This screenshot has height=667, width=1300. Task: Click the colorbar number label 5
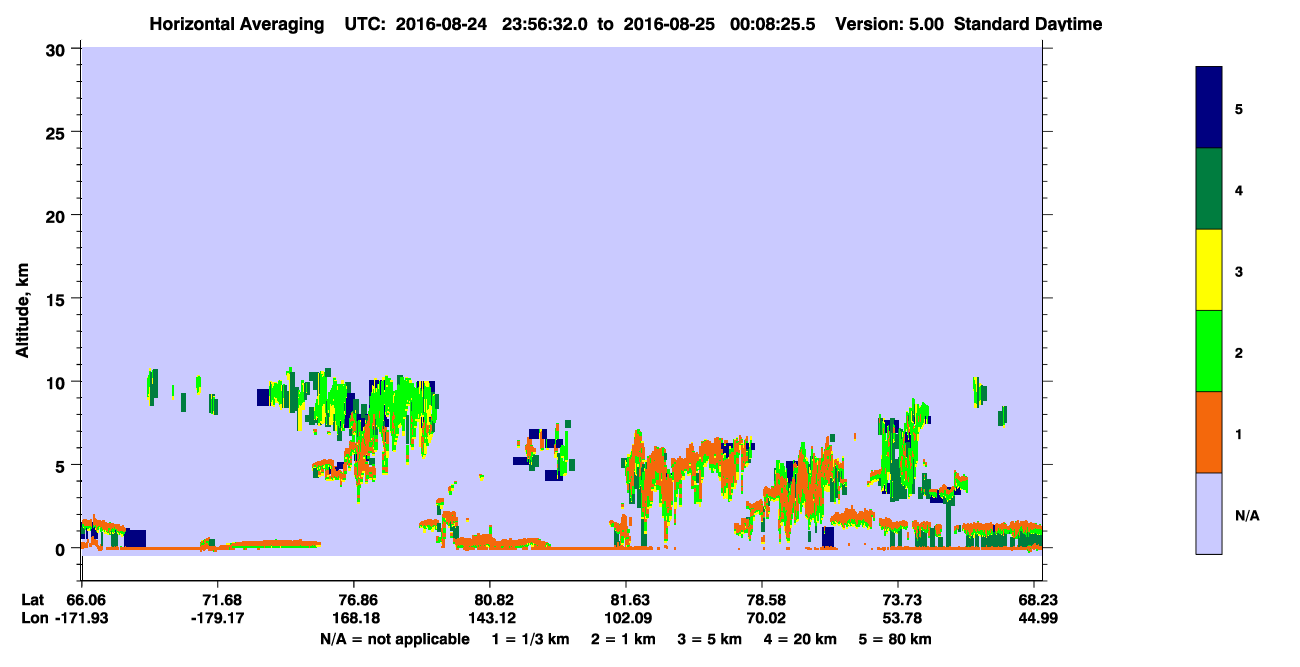pos(1239,108)
